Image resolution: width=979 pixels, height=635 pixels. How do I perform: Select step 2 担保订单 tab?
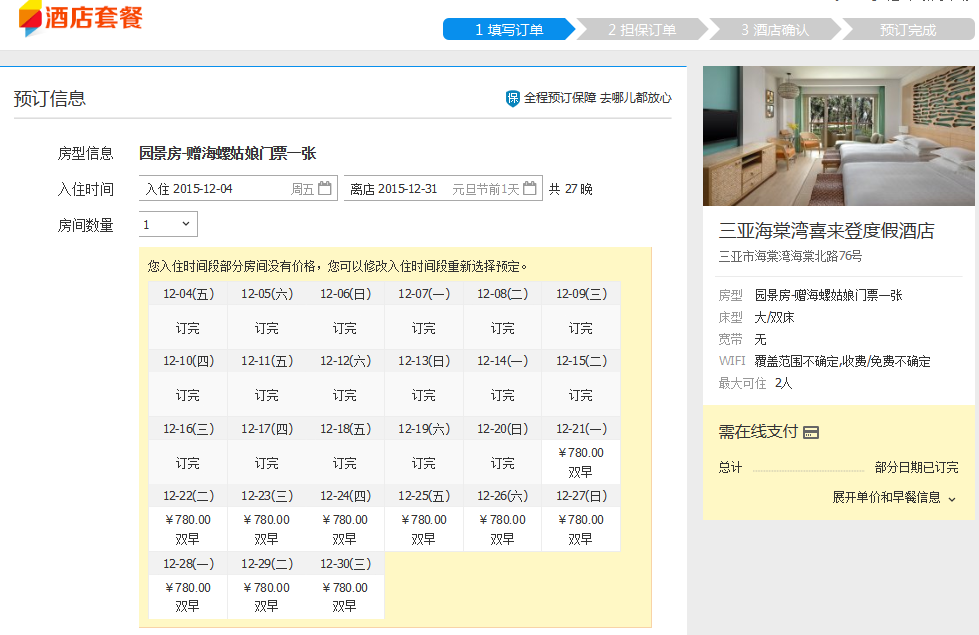(x=642, y=29)
